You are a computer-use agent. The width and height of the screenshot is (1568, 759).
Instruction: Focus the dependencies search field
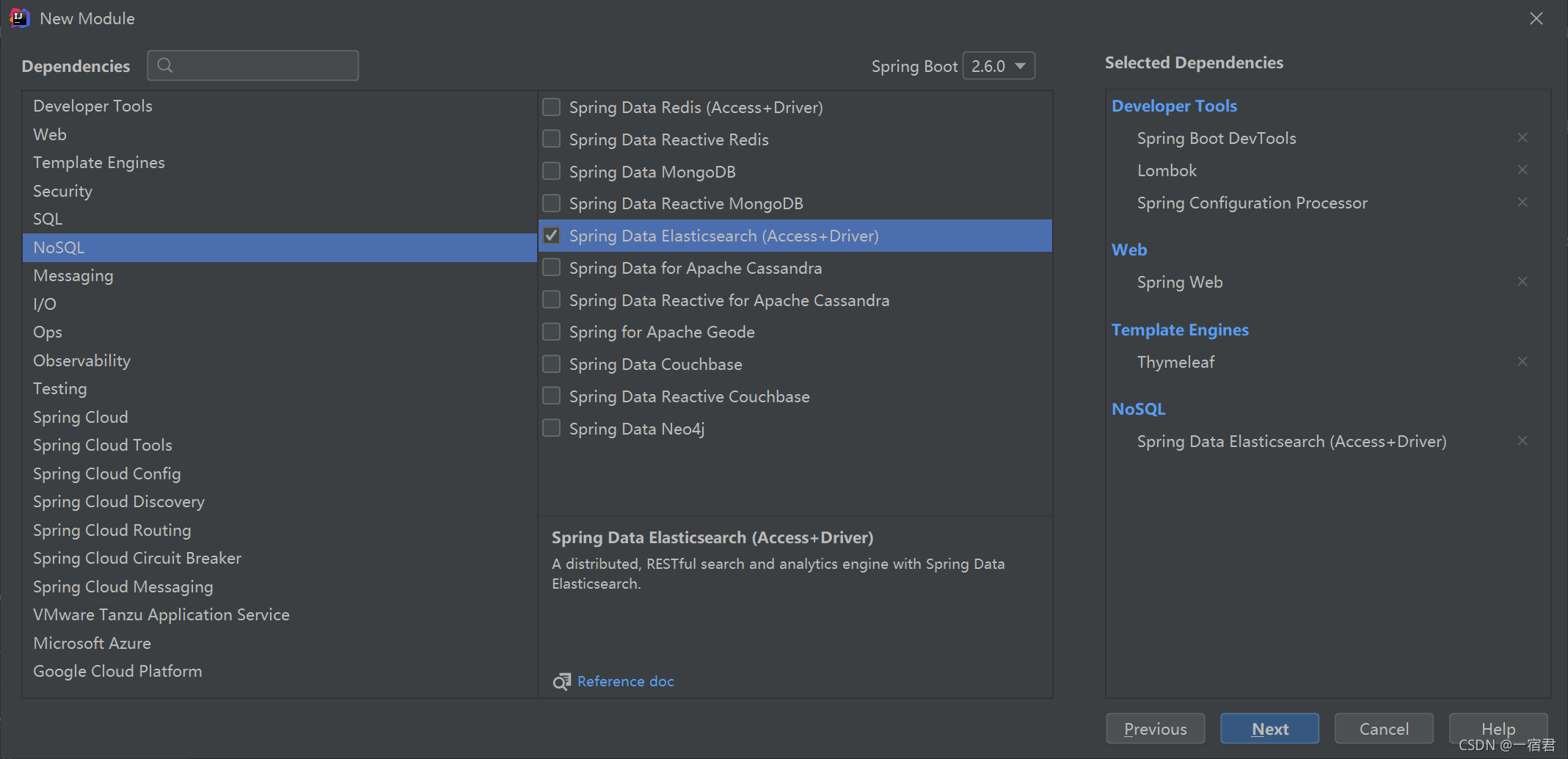253,65
